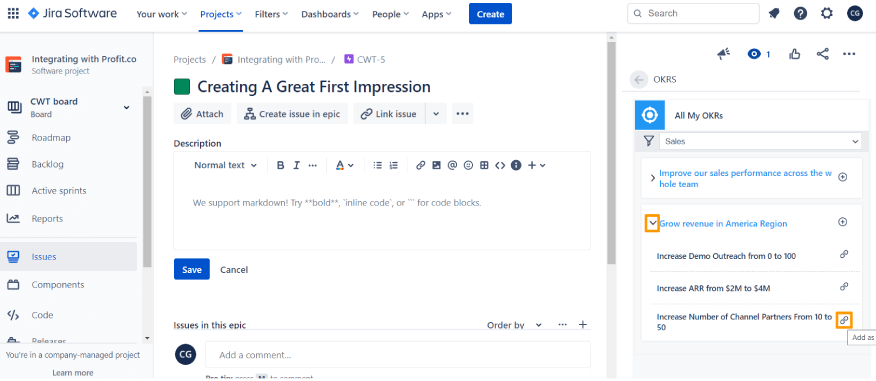Click the blue Create button
This screenshot has height=381, width=876.
pyautogui.click(x=490, y=14)
